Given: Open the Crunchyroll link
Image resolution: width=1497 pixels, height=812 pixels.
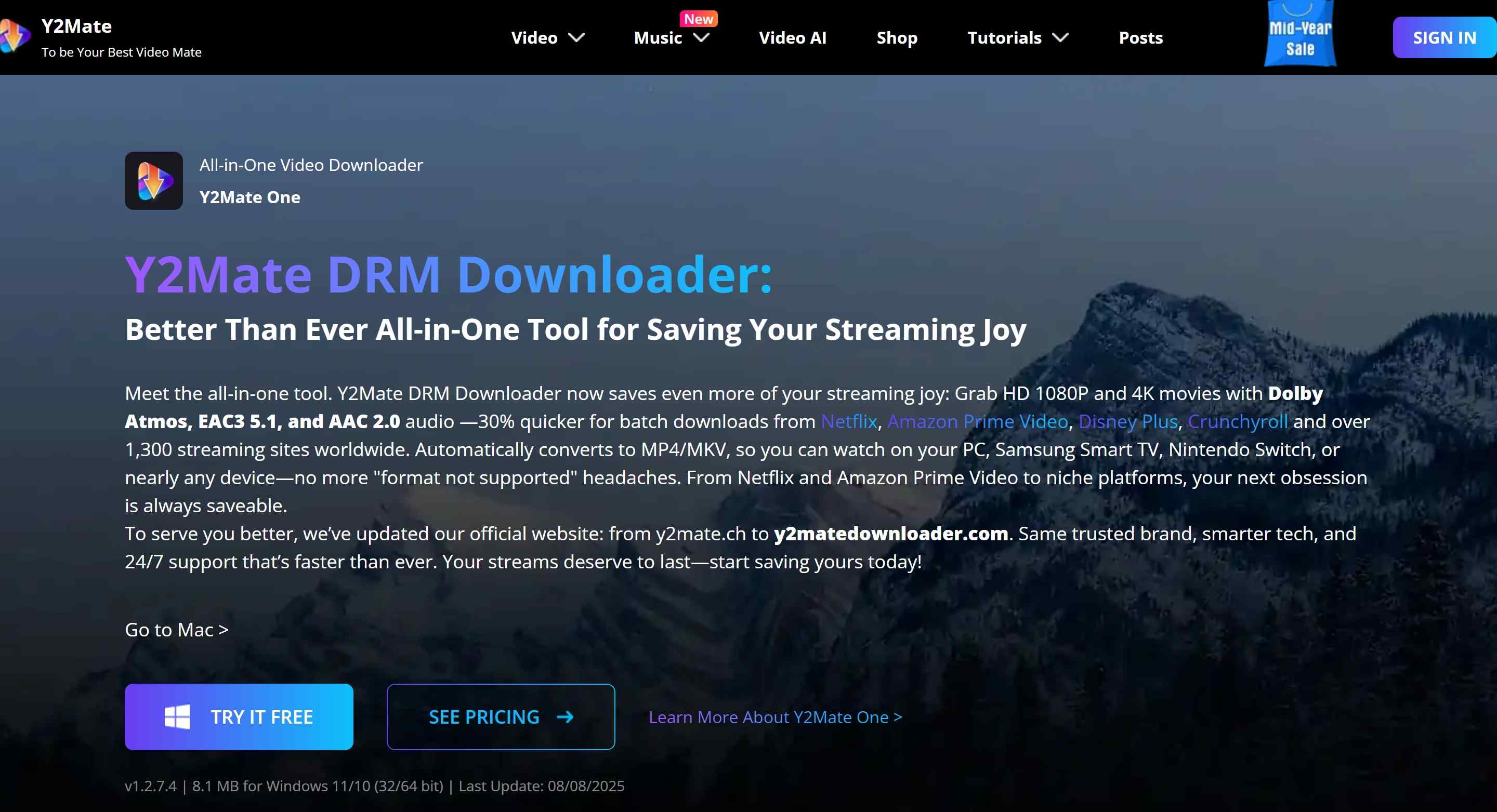Looking at the screenshot, I should 1238,422.
